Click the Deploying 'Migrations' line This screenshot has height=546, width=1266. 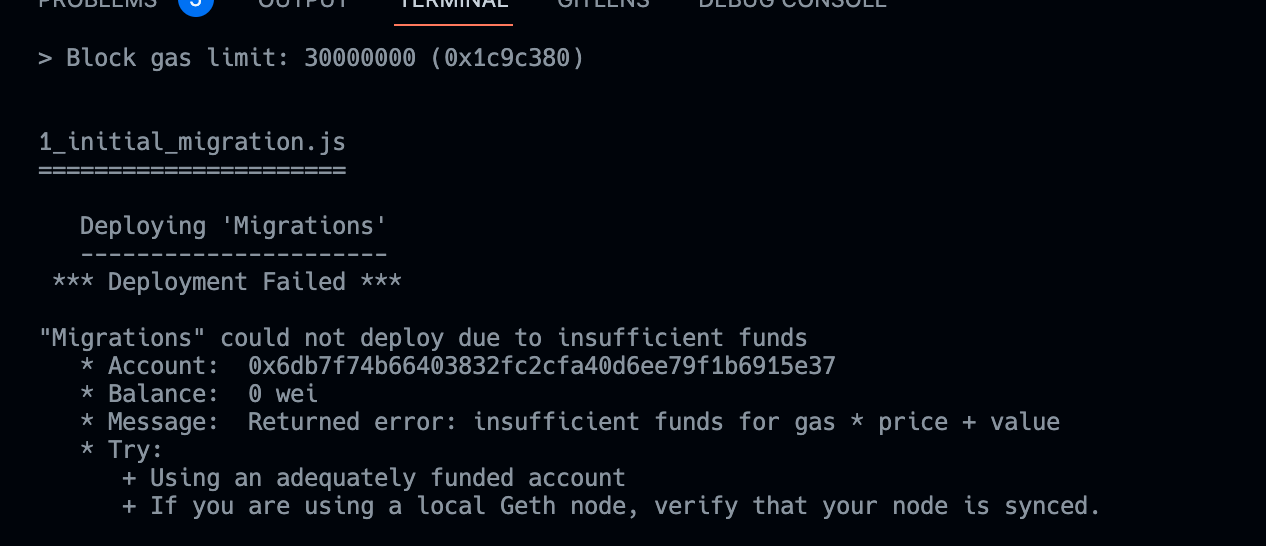click(x=233, y=226)
